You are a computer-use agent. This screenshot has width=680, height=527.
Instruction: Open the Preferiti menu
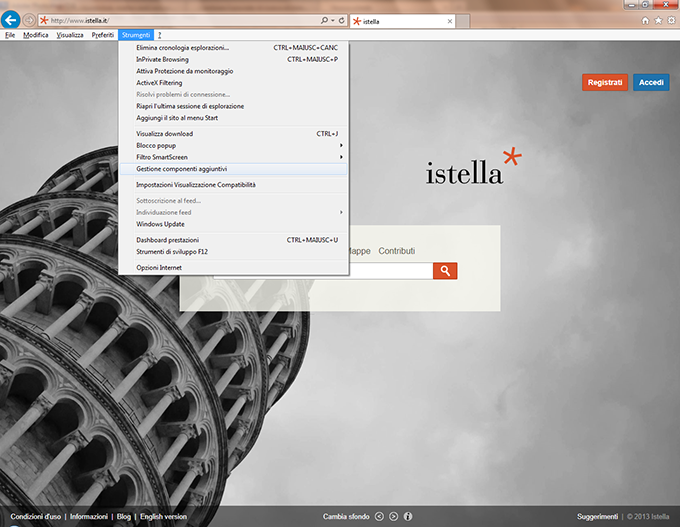click(103, 35)
